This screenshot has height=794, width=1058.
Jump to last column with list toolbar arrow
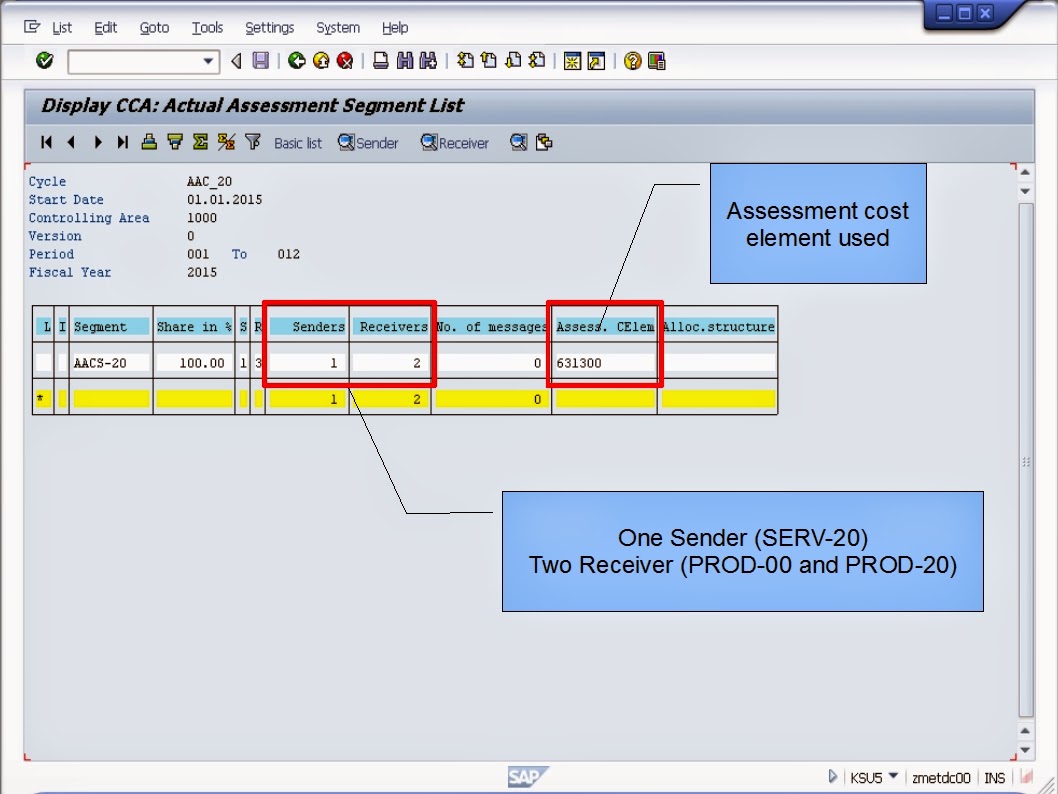[x=122, y=142]
